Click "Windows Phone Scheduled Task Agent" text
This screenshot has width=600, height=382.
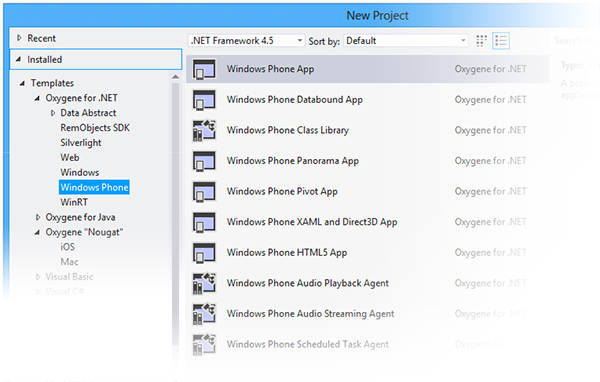point(308,345)
